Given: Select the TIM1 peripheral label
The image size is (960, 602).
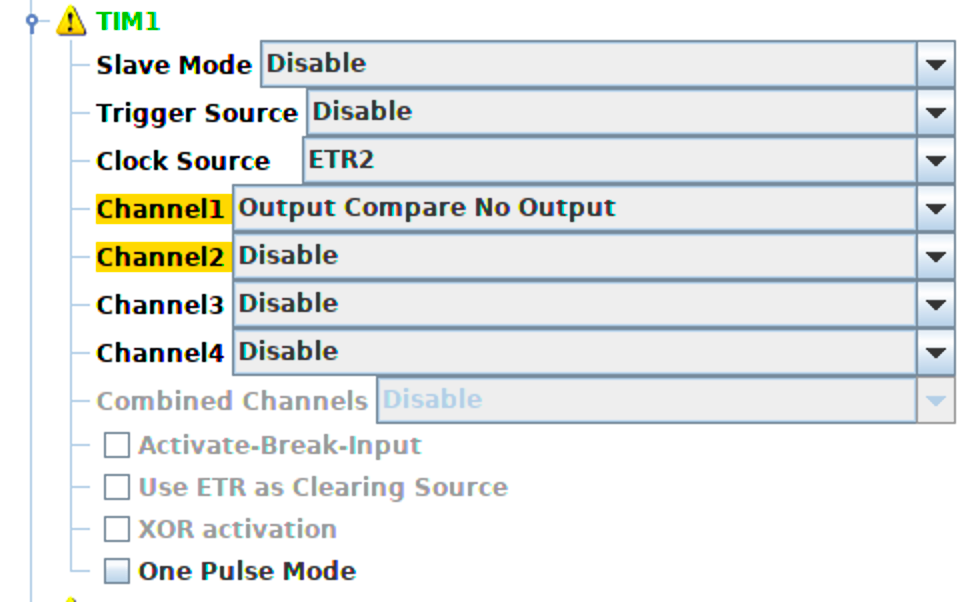Looking at the screenshot, I should pyautogui.click(x=128, y=21).
